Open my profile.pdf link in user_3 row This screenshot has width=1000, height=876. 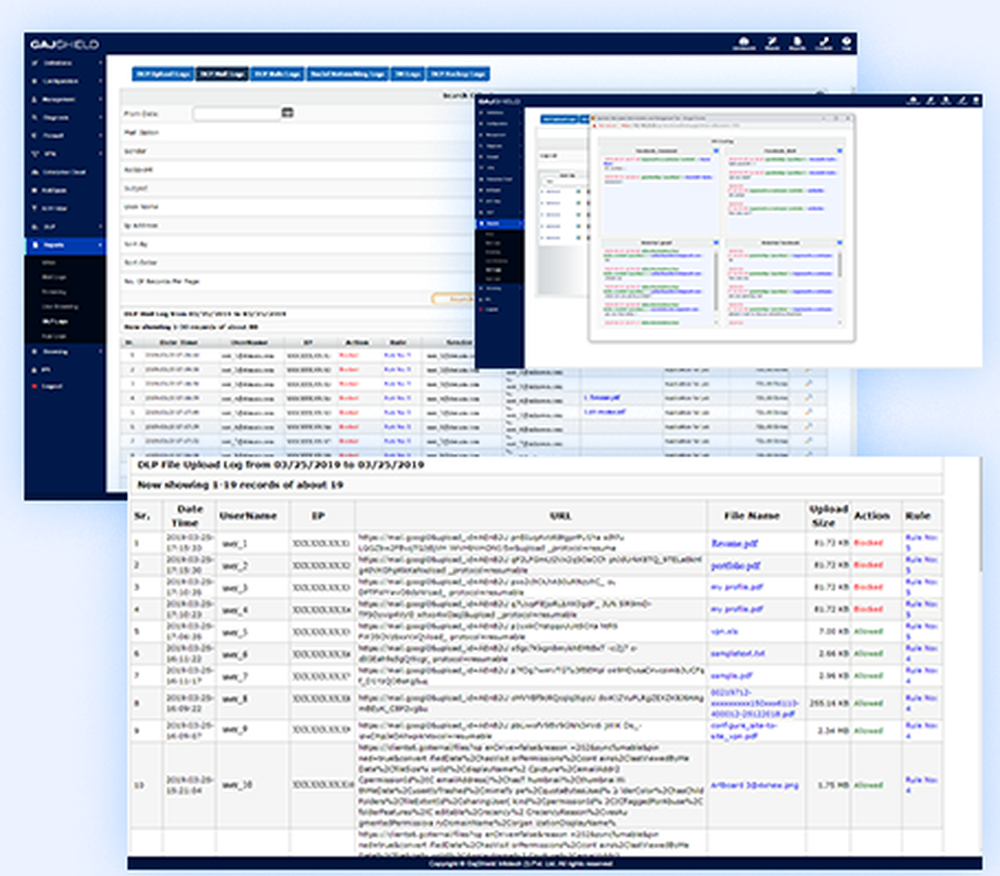pyautogui.click(x=737, y=587)
